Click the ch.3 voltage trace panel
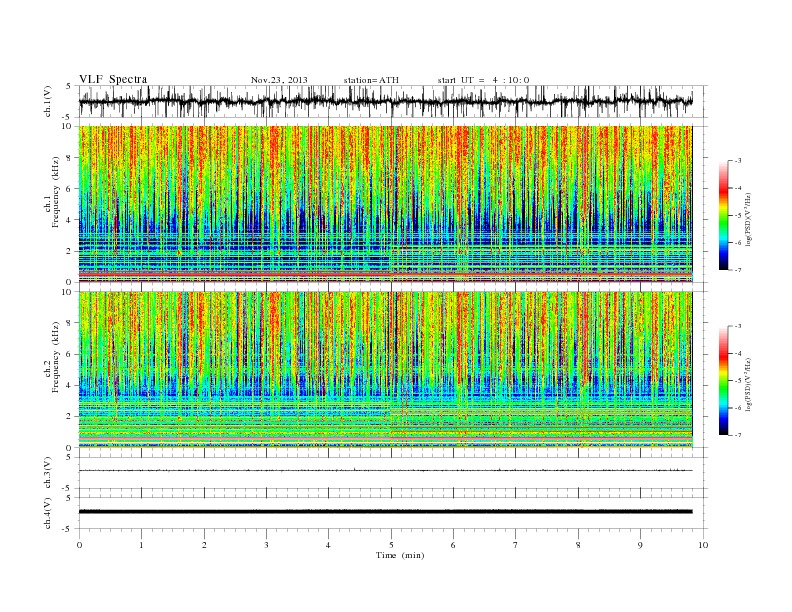 (393, 473)
